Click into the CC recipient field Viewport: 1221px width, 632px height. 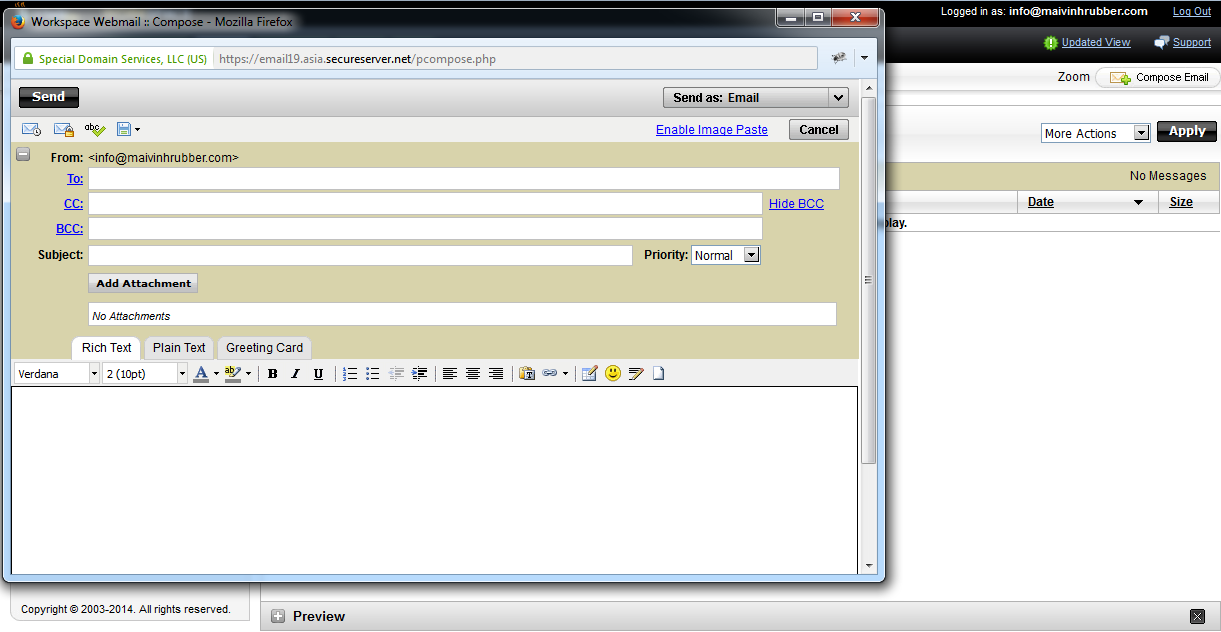pos(425,204)
